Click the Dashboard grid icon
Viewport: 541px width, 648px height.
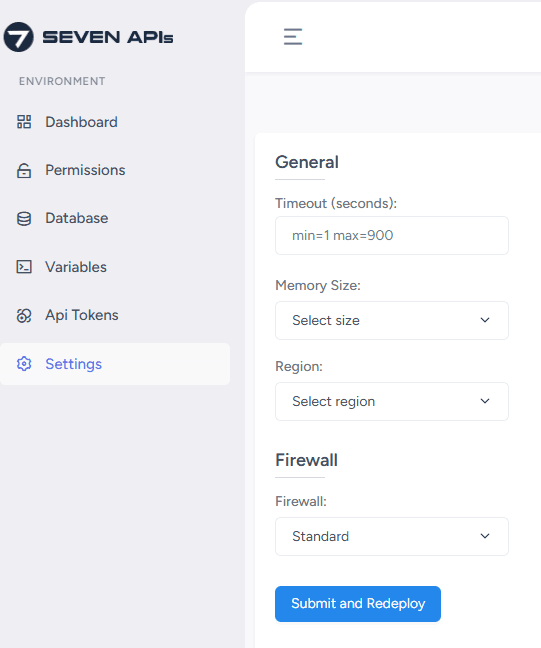click(x=24, y=122)
